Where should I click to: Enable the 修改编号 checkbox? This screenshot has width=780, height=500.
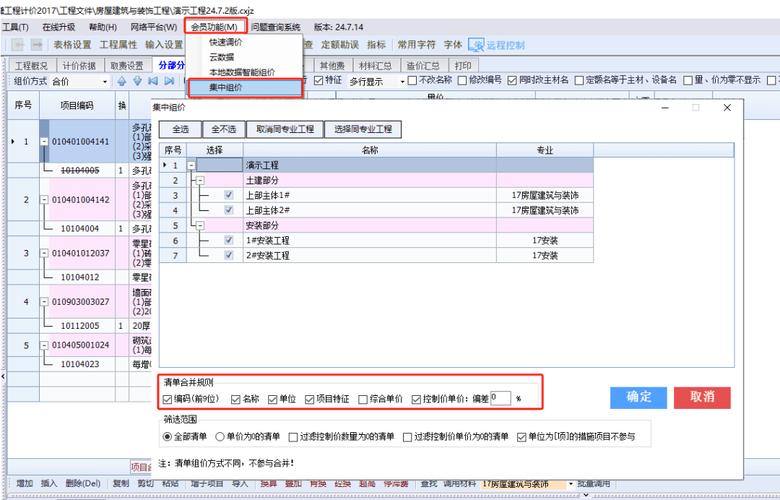(x=462, y=80)
